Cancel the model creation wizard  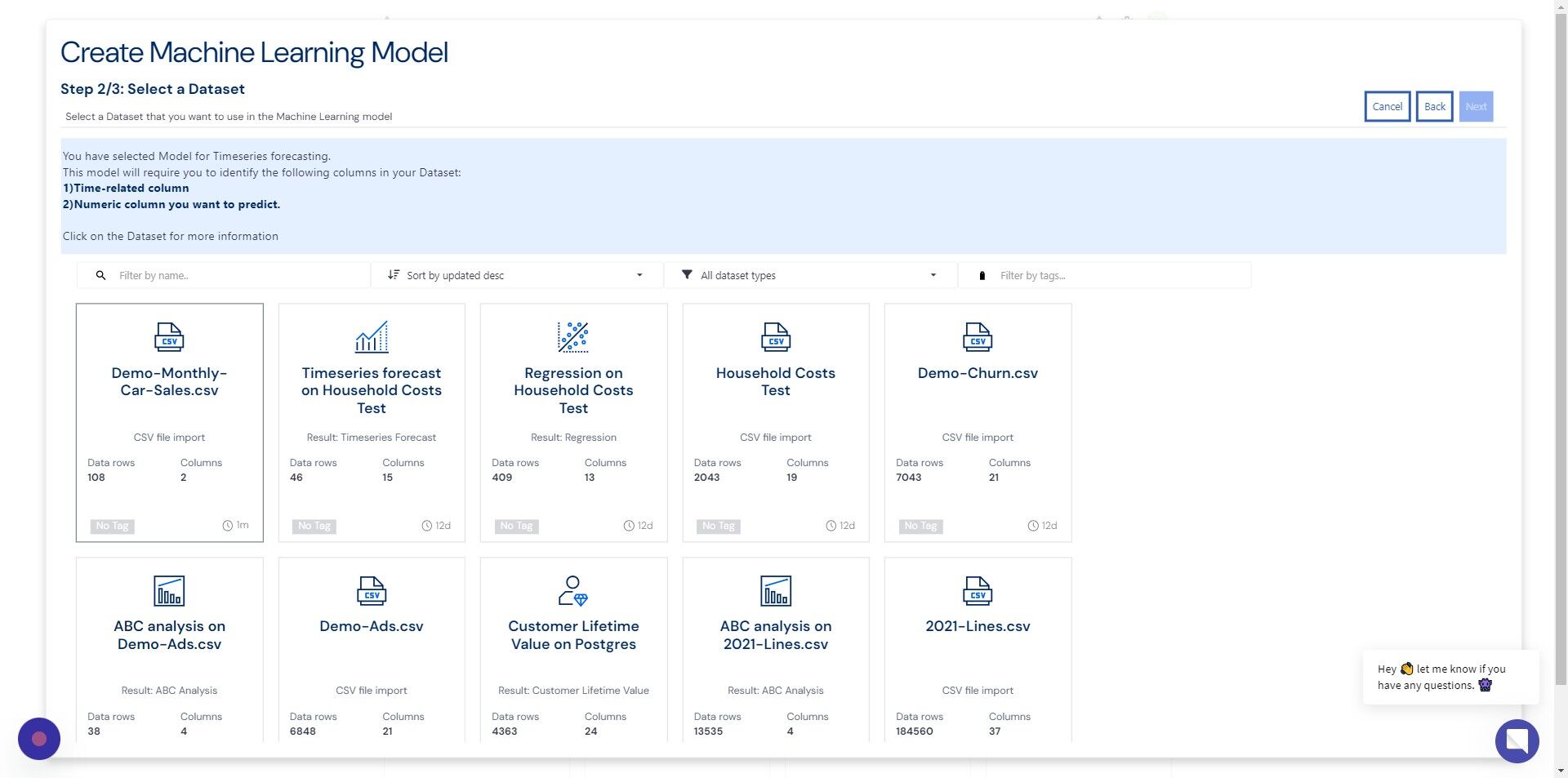pyautogui.click(x=1387, y=106)
